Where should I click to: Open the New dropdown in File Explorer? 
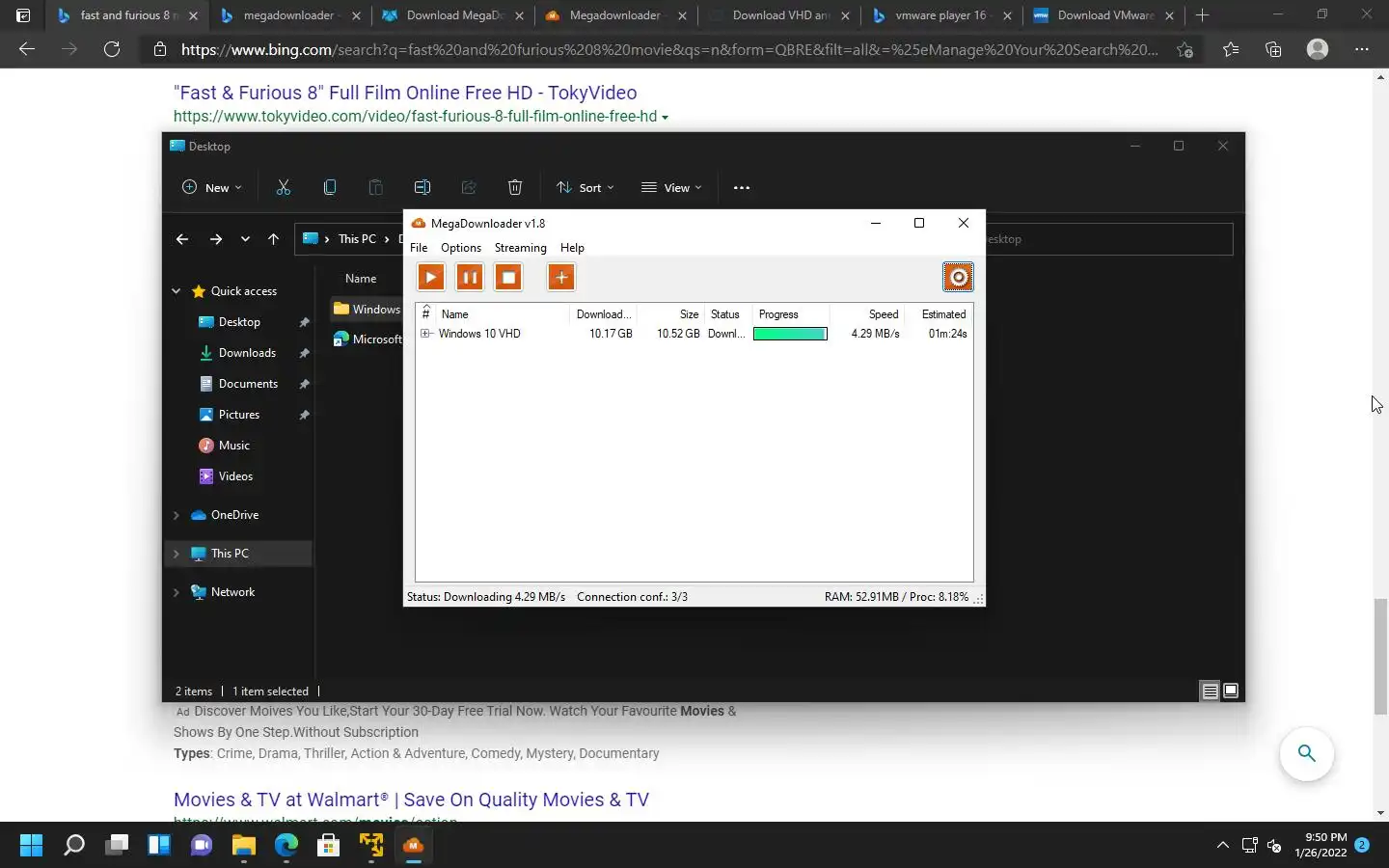coord(212,188)
